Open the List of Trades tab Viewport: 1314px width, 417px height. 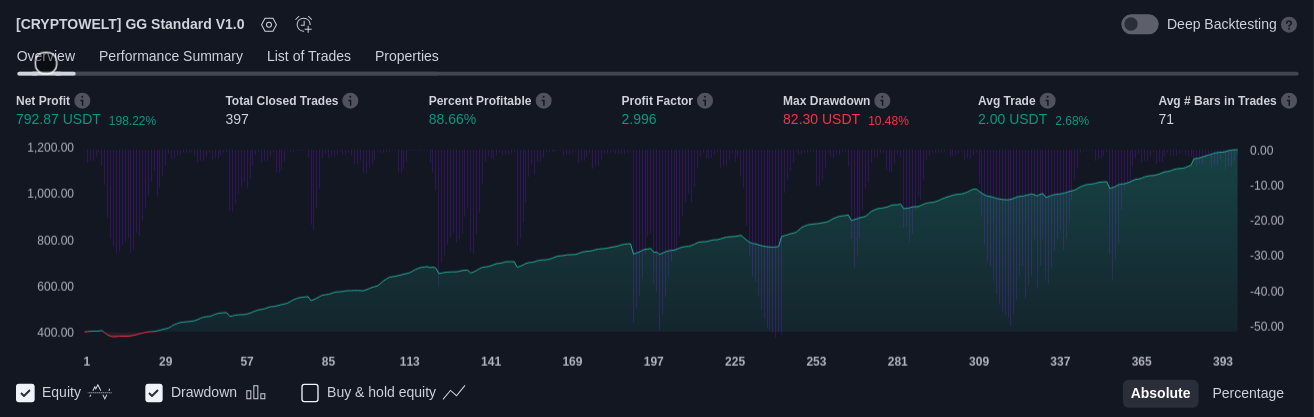pos(308,56)
